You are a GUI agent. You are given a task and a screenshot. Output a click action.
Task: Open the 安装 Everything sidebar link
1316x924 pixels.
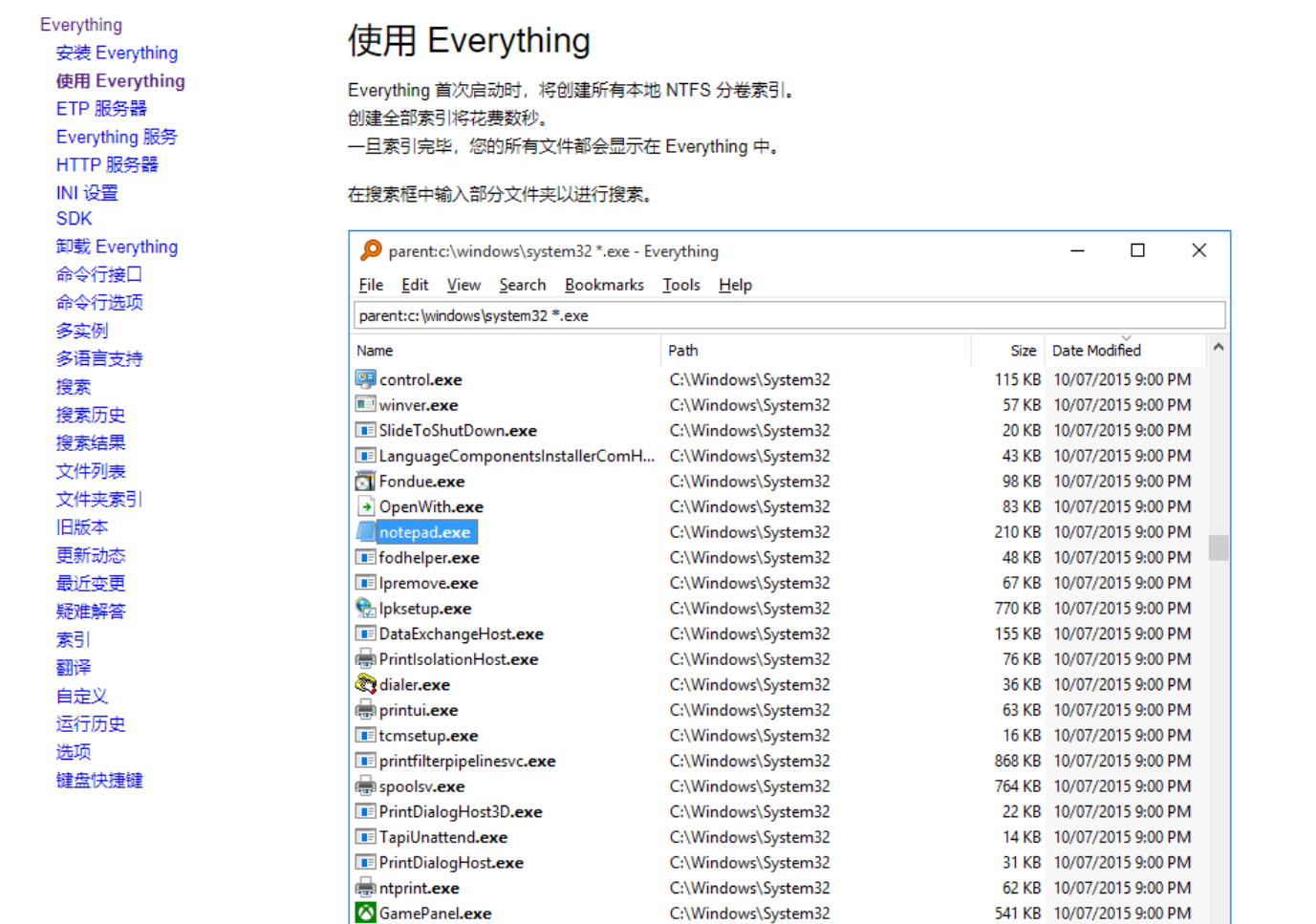117,53
